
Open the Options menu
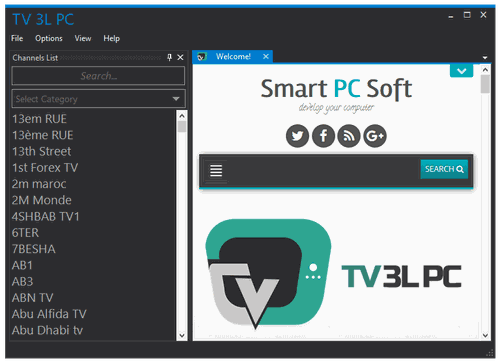point(49,38)
